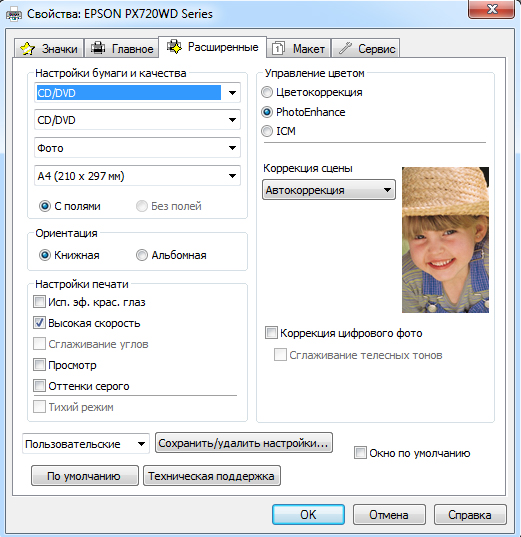Select Альбомная orientation
Screen dimensions: 521x537
[x=142, y=255]
